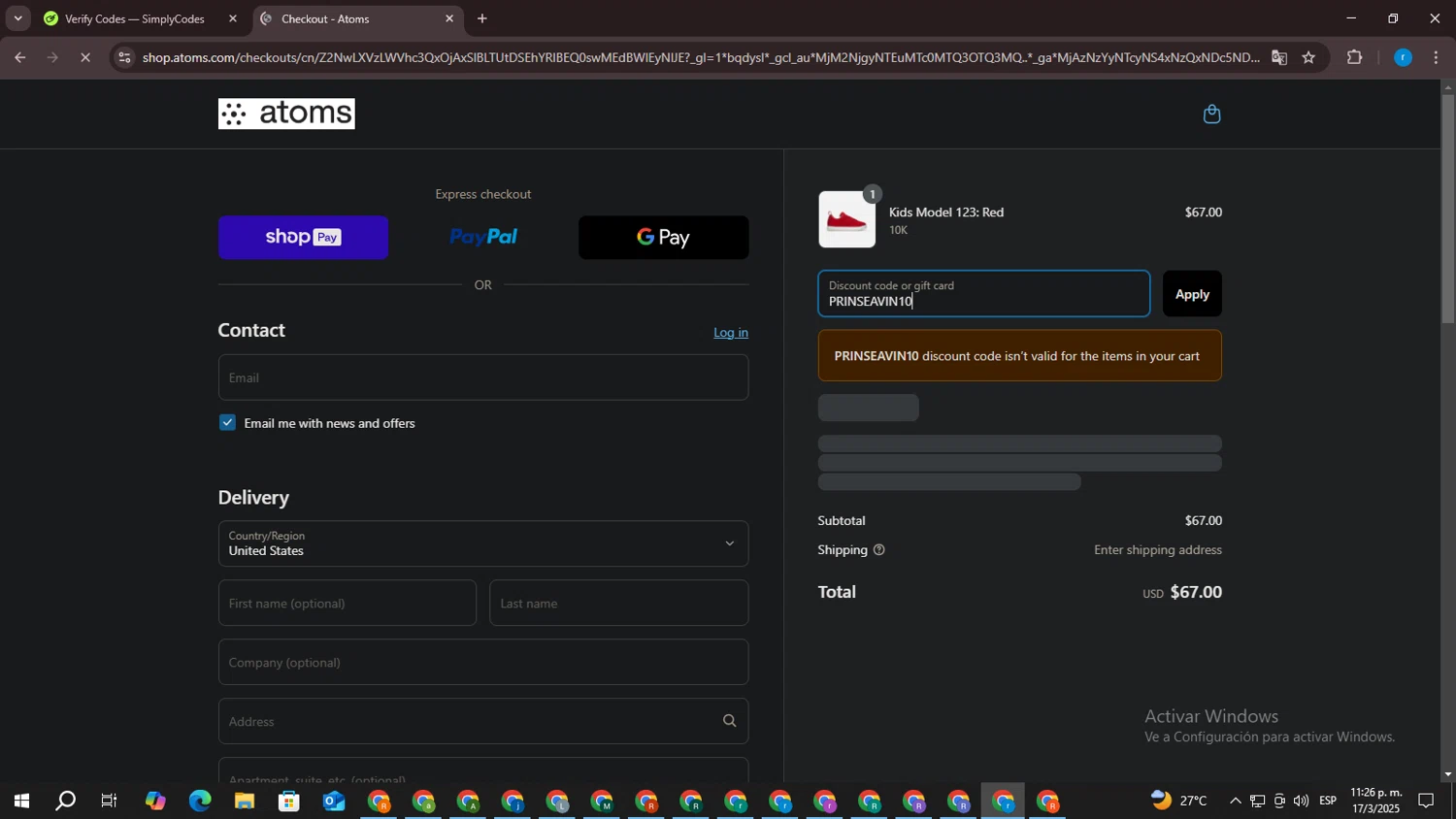Switch the ESP keyboard language indicator

tap(1328, 802)
